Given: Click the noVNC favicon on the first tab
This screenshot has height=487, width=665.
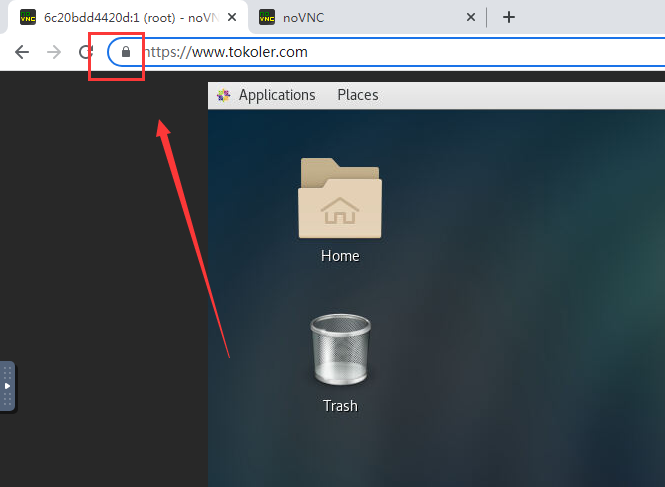Looking at the screenshot, I should [x=28, y=17].
